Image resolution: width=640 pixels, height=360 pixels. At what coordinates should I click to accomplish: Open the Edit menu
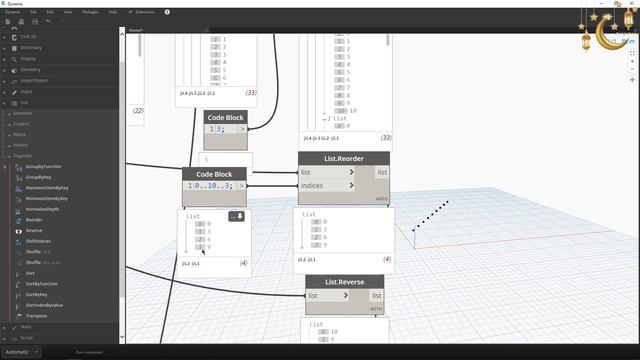[x=50, y=12]
